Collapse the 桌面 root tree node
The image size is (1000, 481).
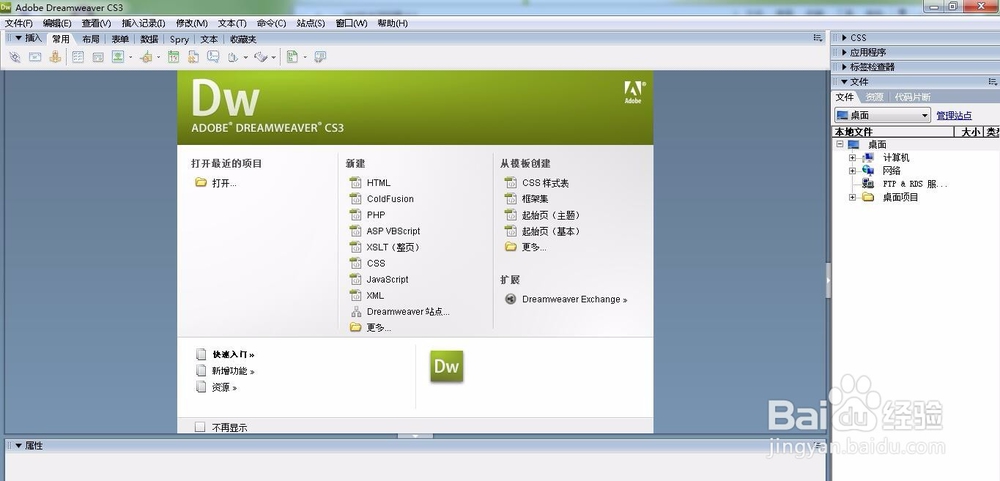840,144
